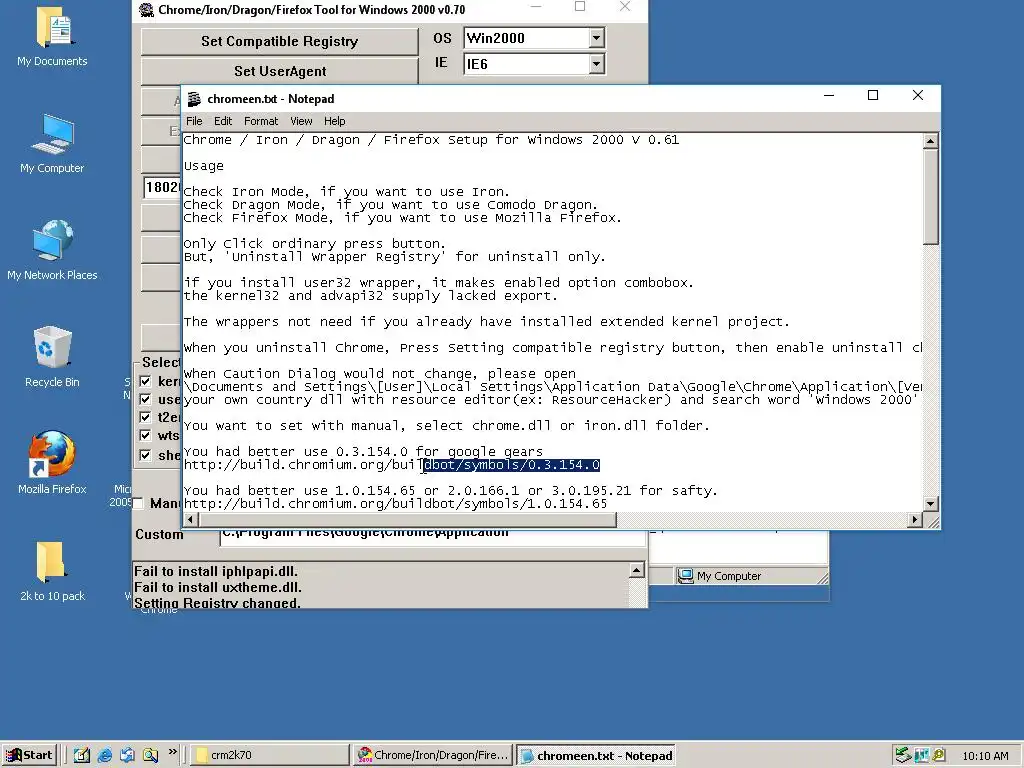The width and height of the screenshot is (1024, 768).
Task: Click the Chrome/Iron tool window title icon
Action: [146, 9]
